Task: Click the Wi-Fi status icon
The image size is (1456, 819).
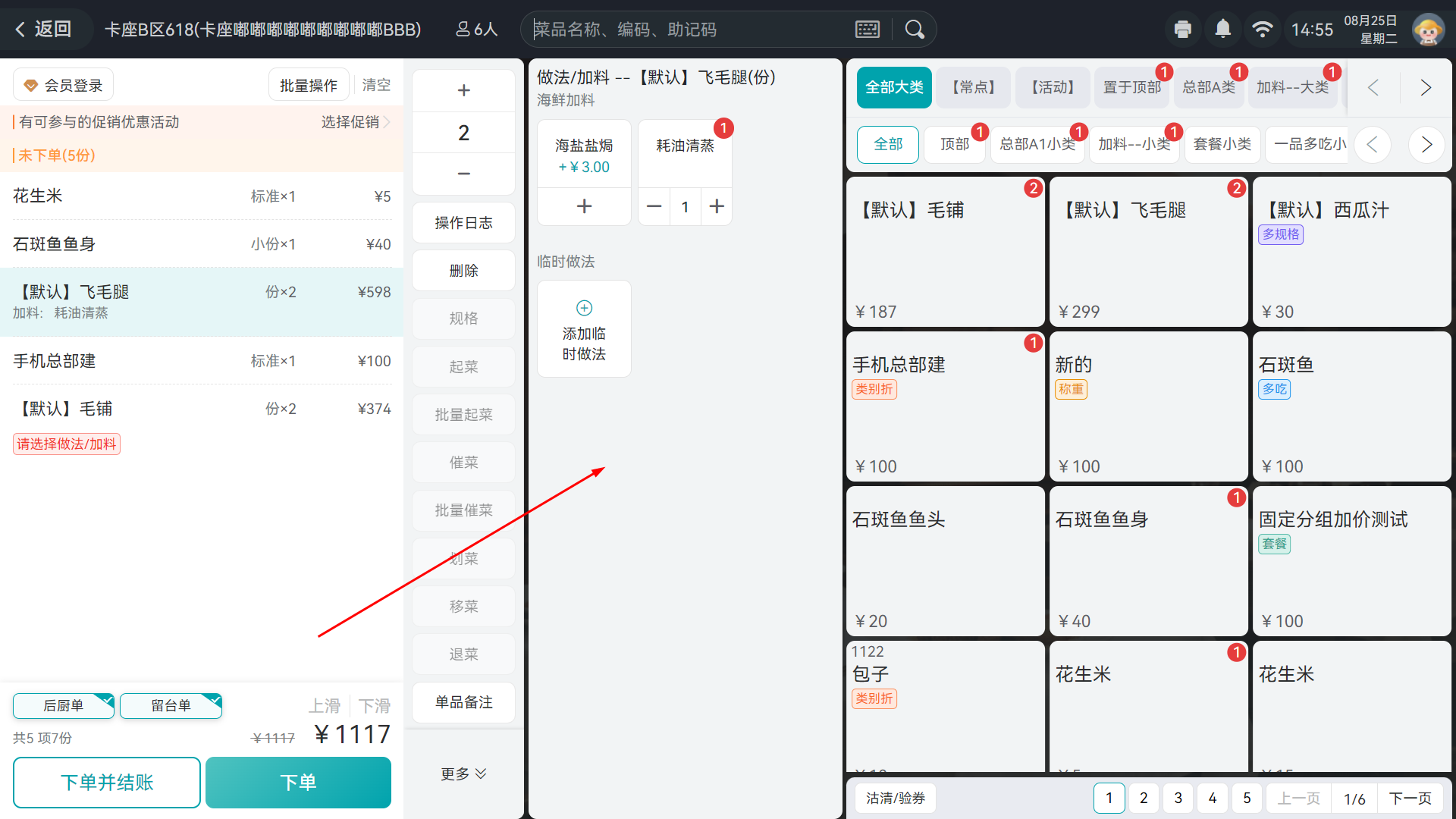Action: [x=1262, y=30]
